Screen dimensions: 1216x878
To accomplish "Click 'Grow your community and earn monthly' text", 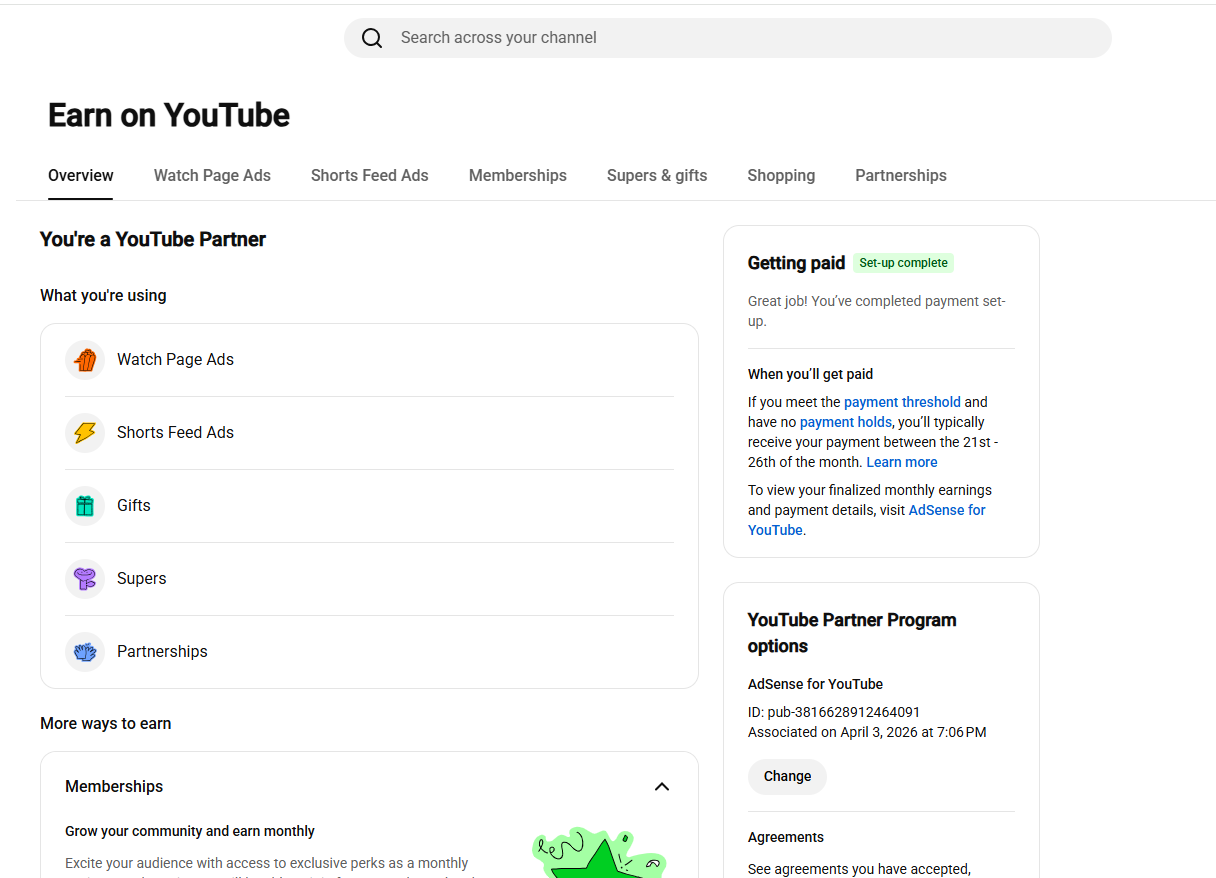I will click(190, 831).
